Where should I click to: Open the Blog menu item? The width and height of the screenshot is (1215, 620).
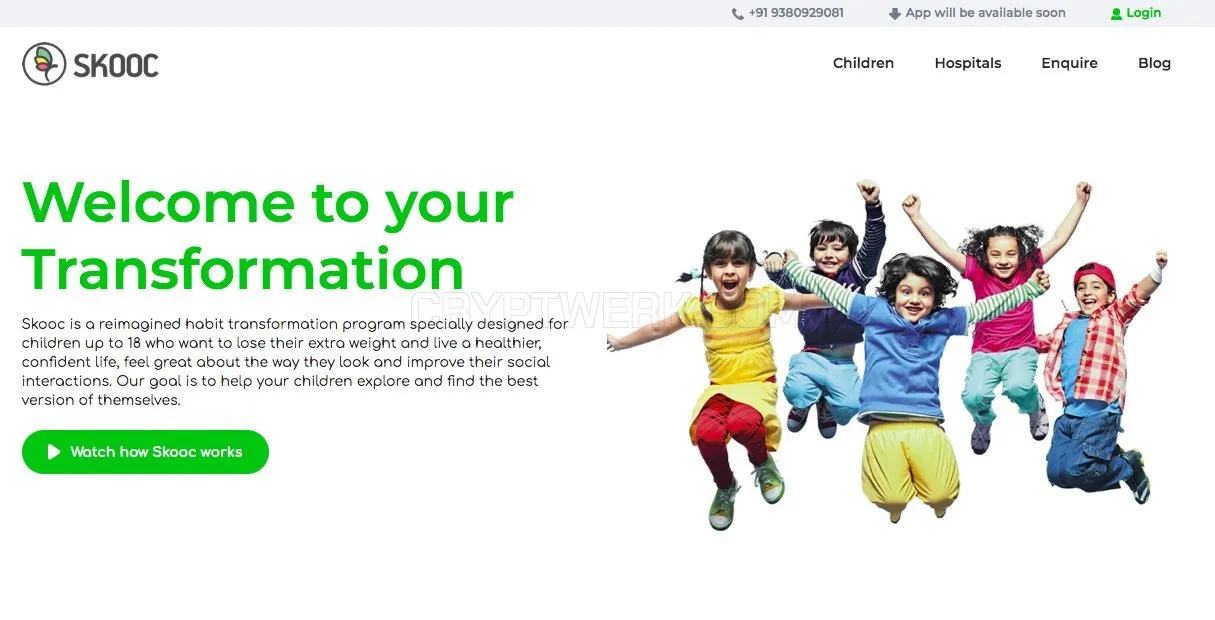[1154, 63]
